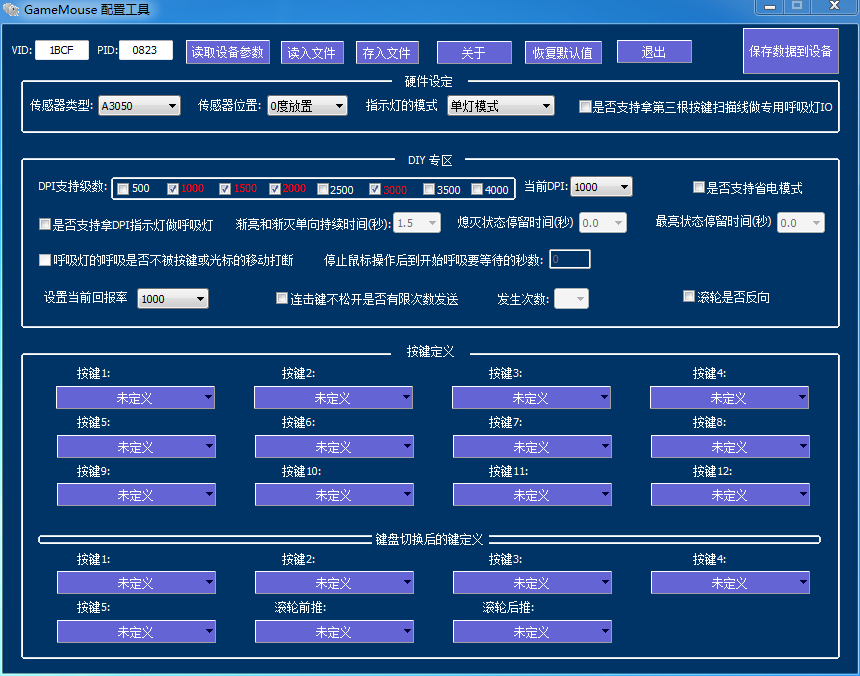This screenshot has width=860, height=676.
Task: Enable 是否支持省电模式 power saving
Action: [x=698, y=187]
